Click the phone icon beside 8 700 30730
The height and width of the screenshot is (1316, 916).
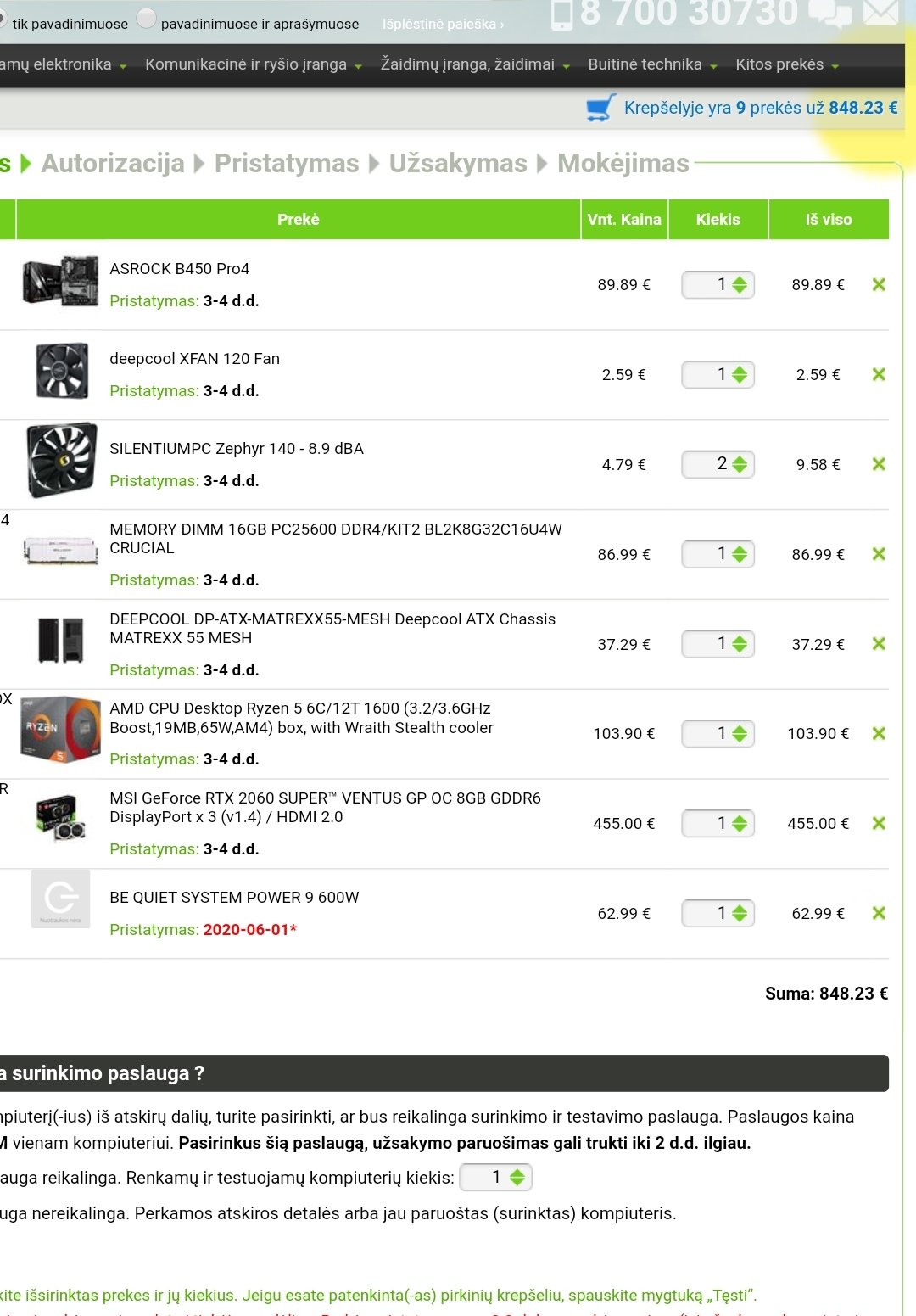pos(561,14)
